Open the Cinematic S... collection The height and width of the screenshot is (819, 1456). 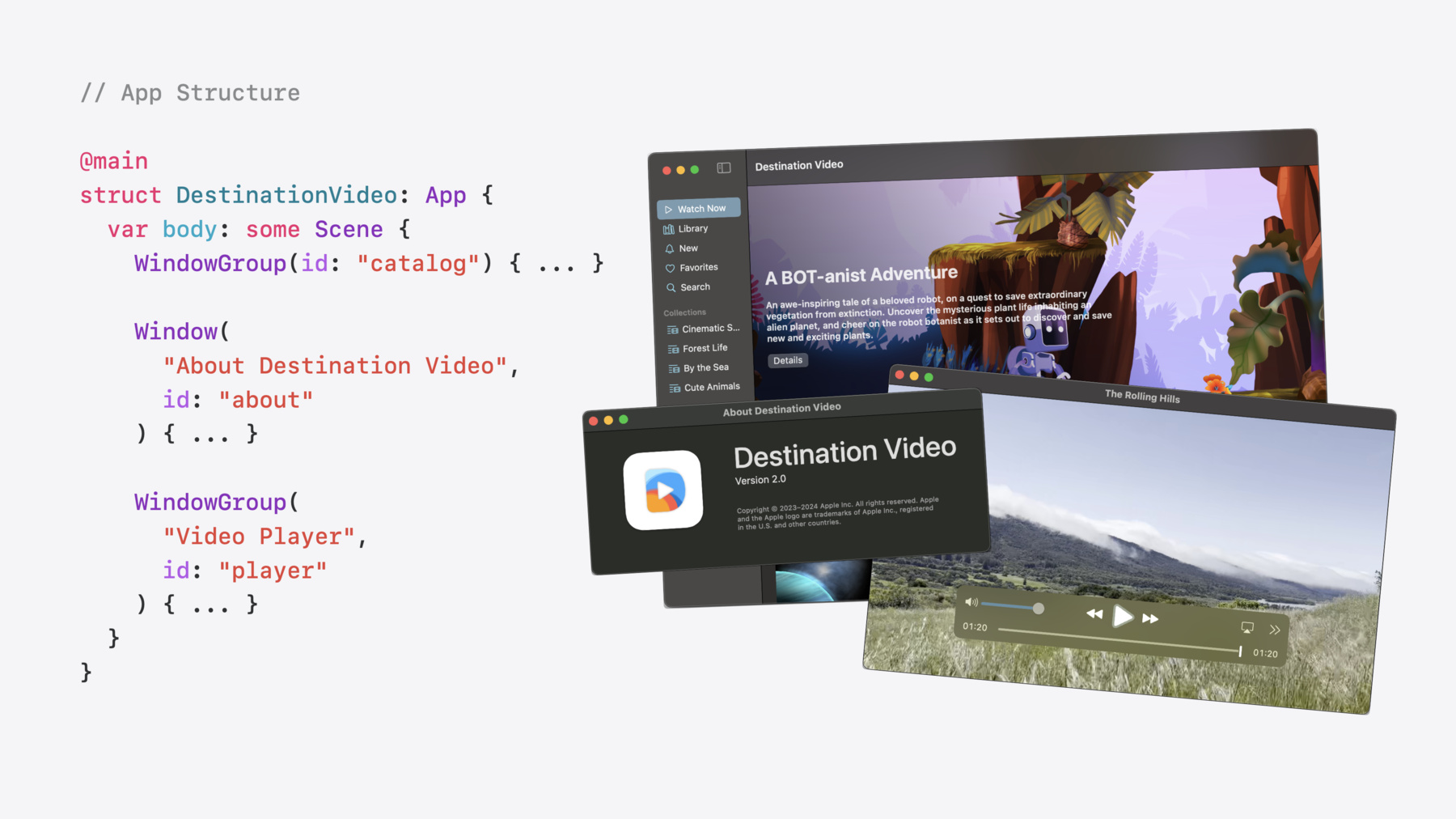pos(704,329)
